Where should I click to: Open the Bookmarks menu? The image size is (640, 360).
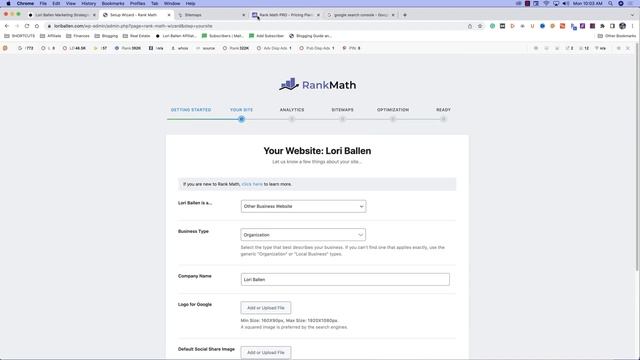[x=113, y=3]
